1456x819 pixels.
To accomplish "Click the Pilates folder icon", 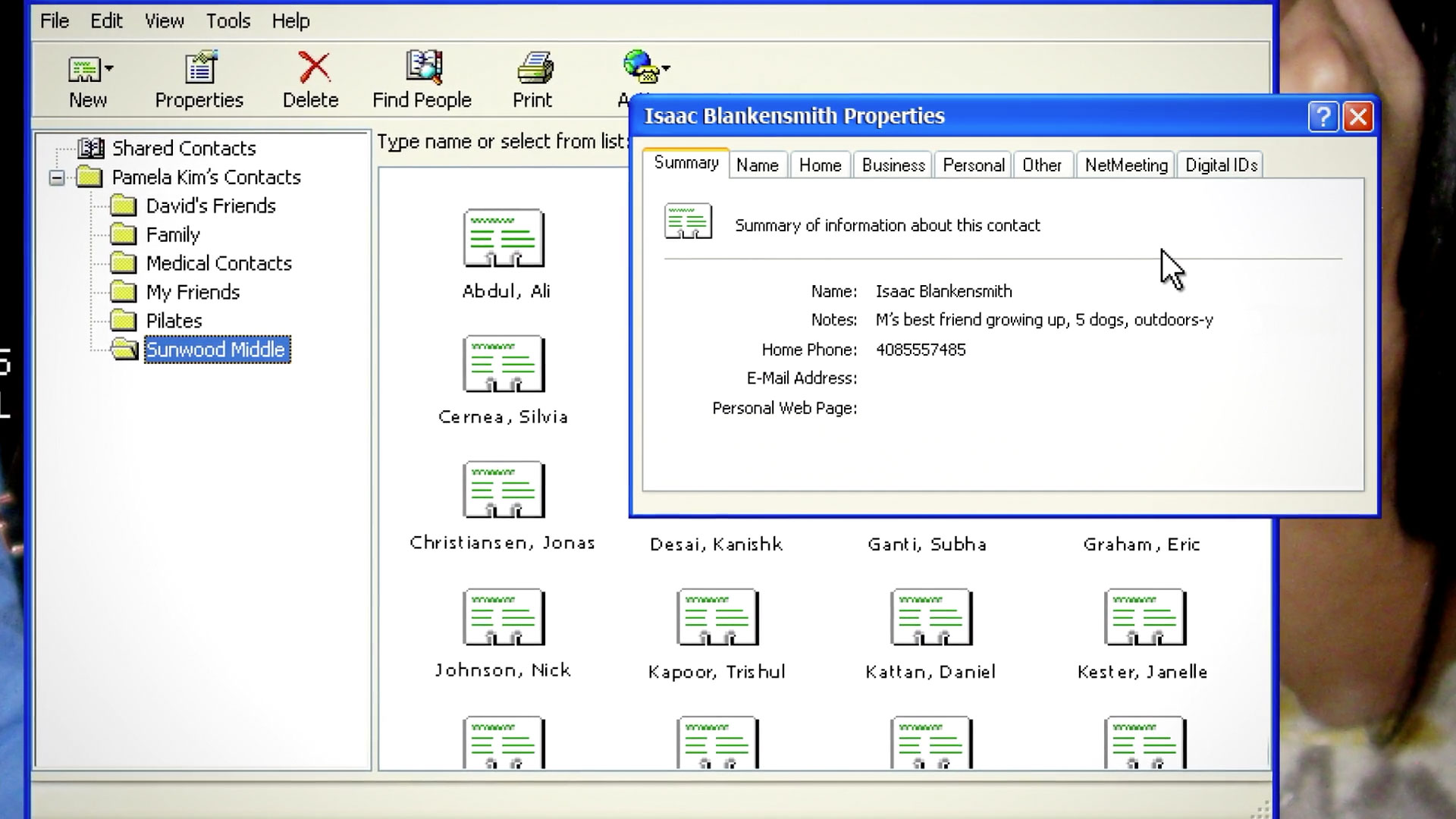I will click(124, 321).
